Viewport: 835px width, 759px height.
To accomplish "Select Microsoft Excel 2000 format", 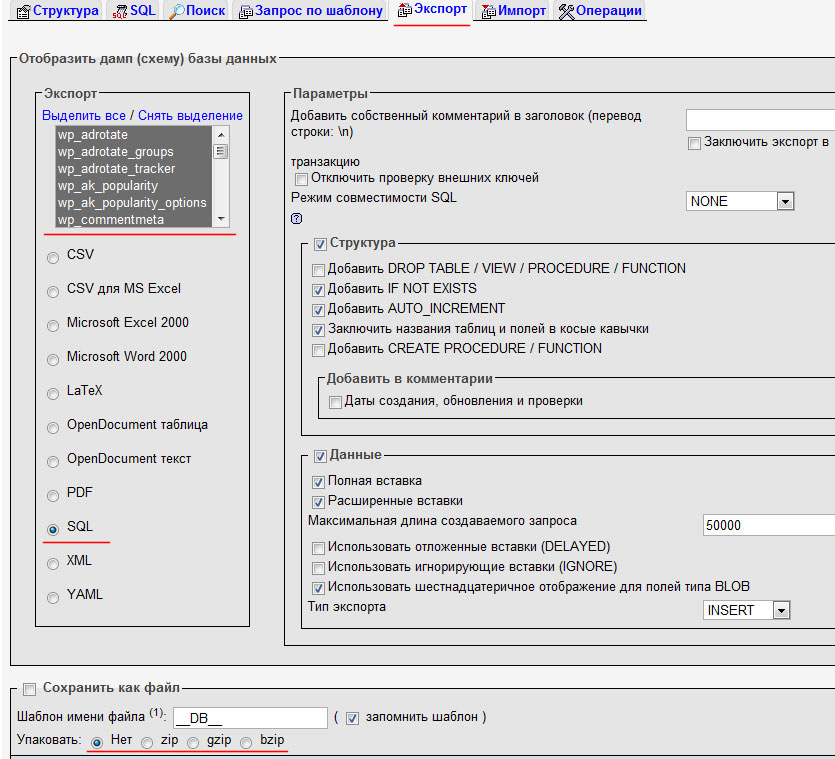I will click(53, 326).
